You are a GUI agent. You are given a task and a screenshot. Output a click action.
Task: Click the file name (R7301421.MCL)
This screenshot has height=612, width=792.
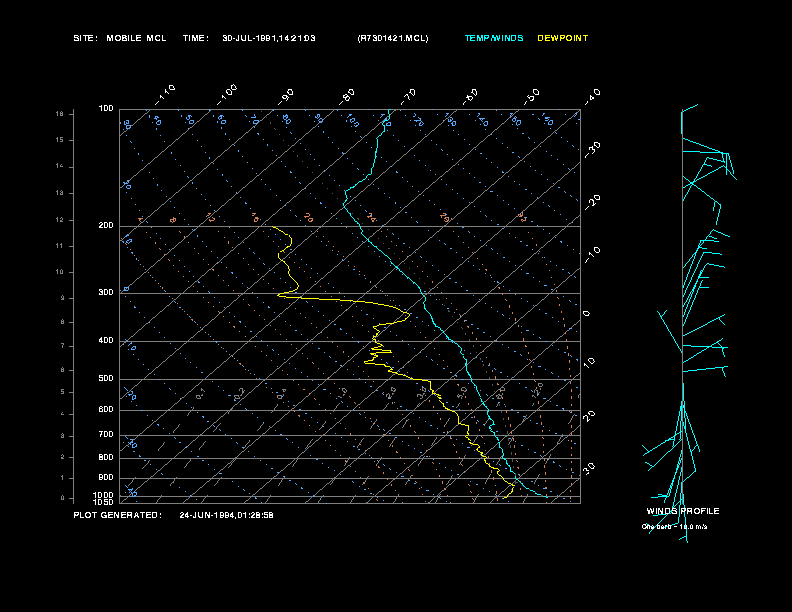392,38
